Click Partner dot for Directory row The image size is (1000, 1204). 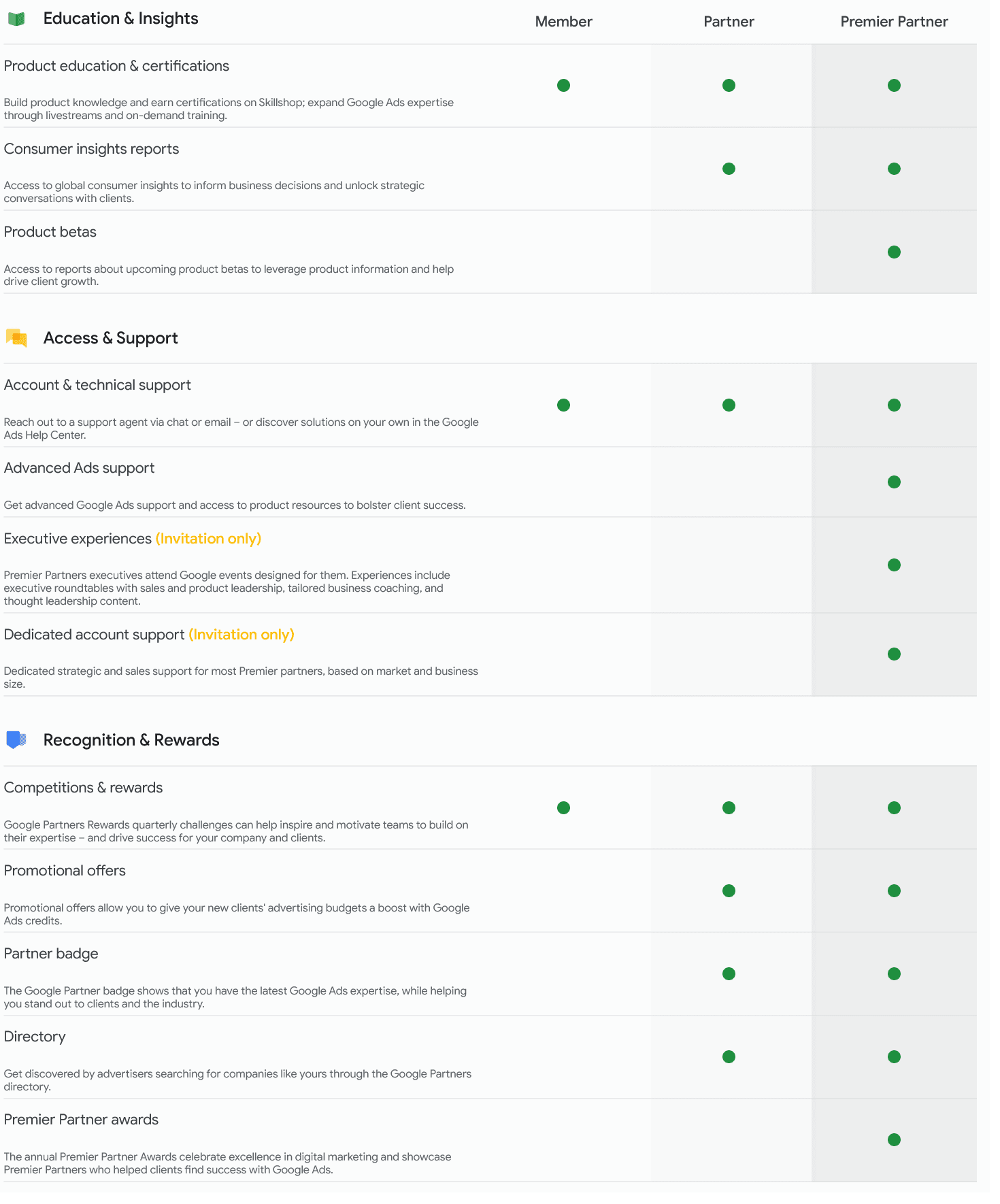tap(729, 1057)
